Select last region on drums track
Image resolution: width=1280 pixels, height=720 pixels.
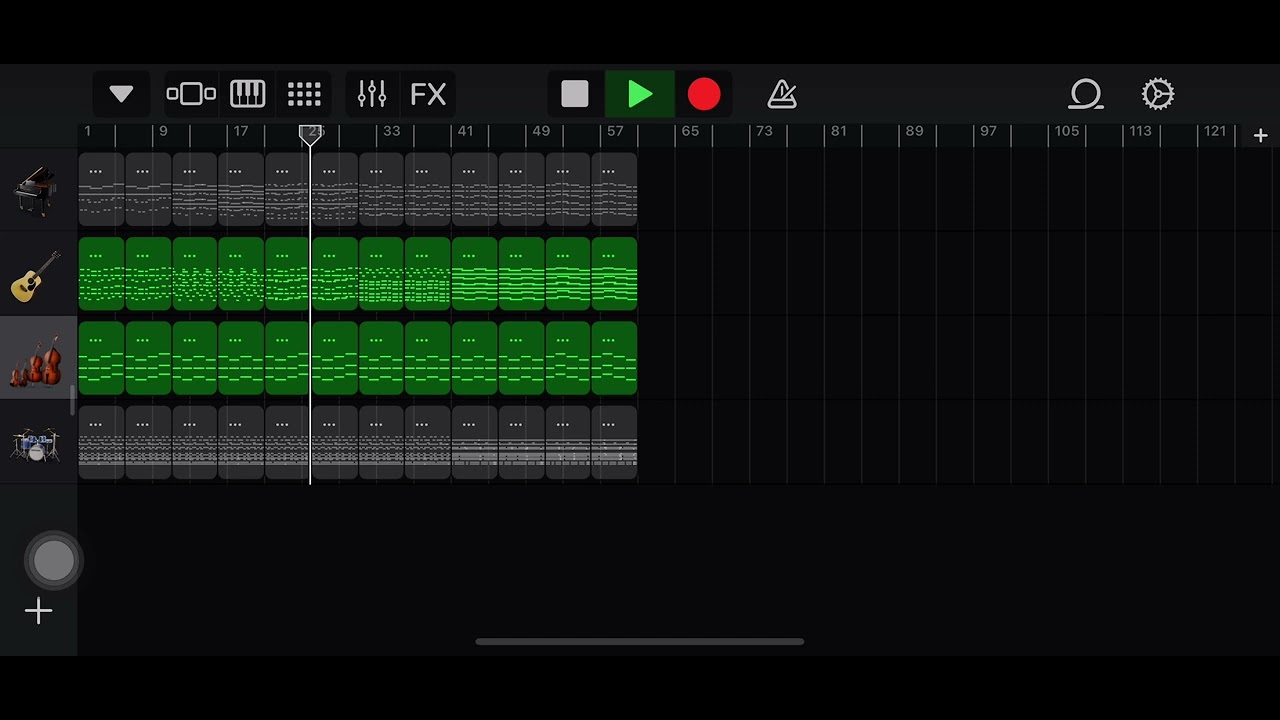[x=615, y=442]
